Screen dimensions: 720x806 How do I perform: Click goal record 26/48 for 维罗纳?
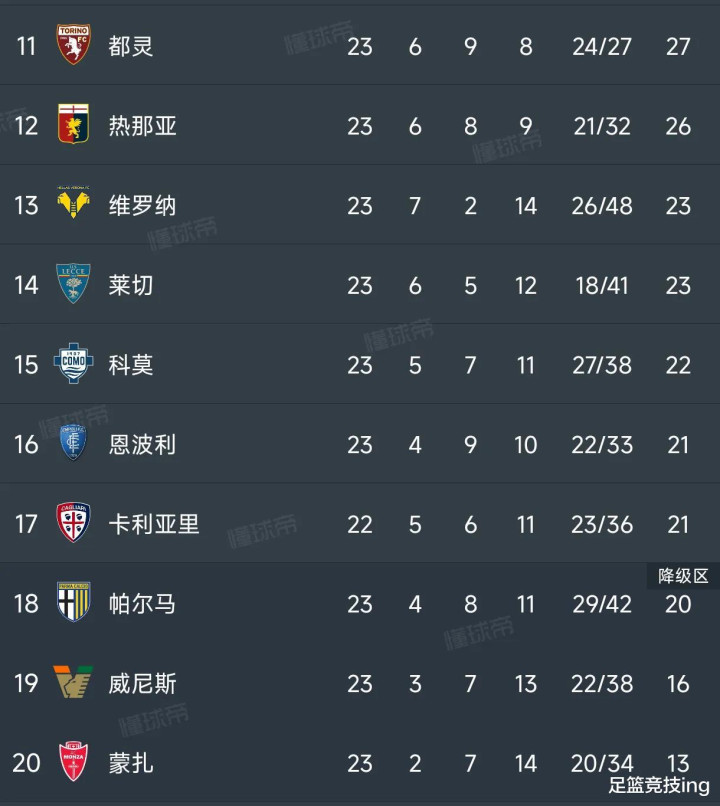coord(602,206)
